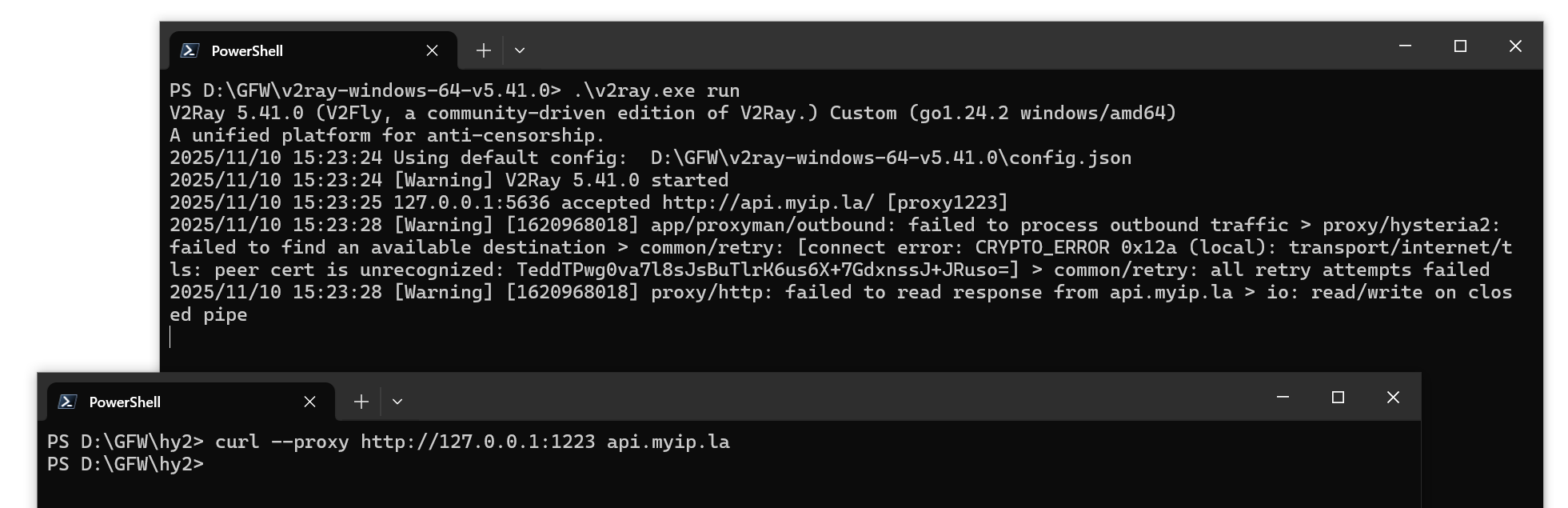Minimize the v2ray terminal window
Viewport: 1568px width, 508px height.
point(1404,46)
